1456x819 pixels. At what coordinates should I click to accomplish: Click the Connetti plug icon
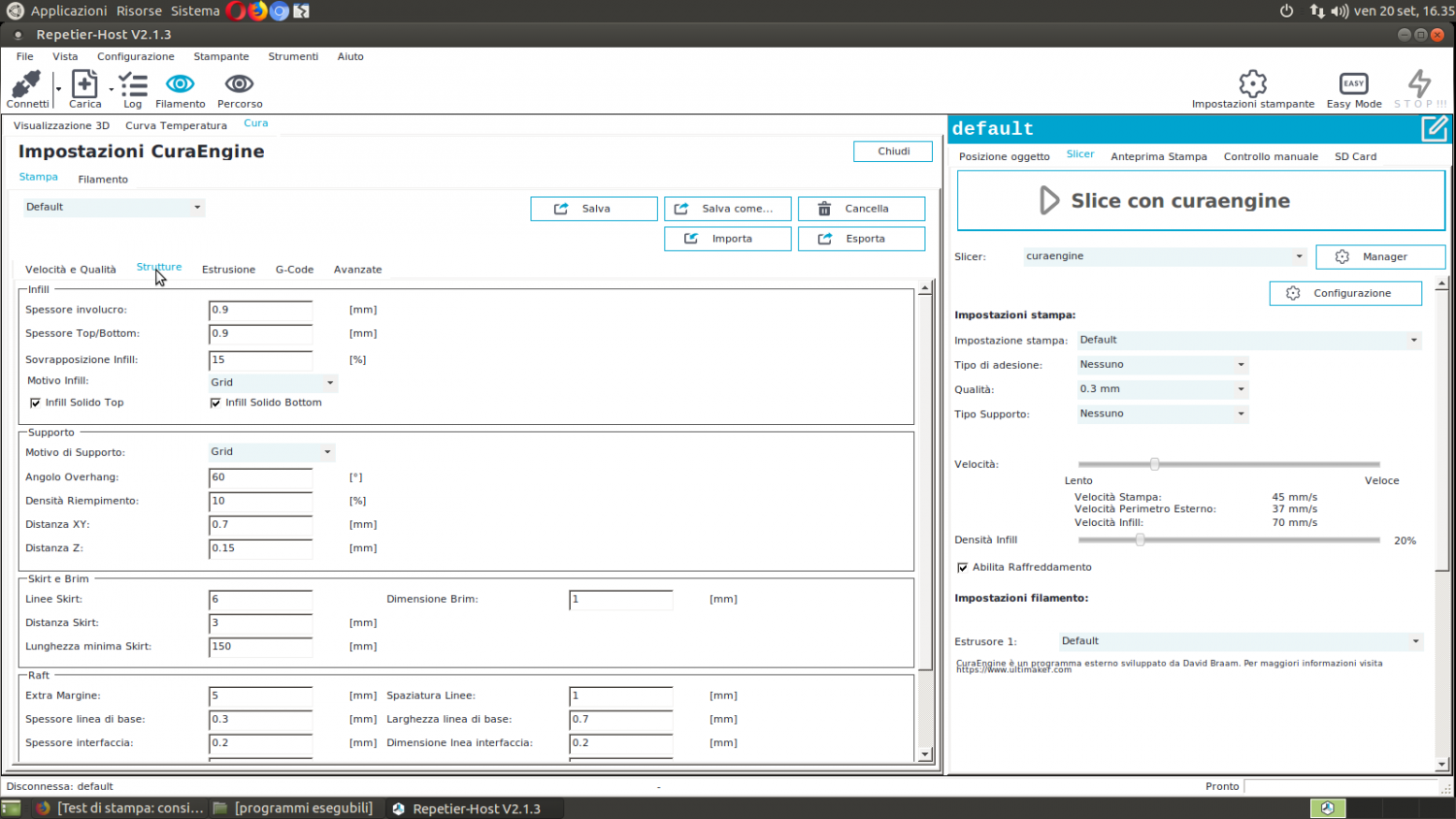point(26,84)
